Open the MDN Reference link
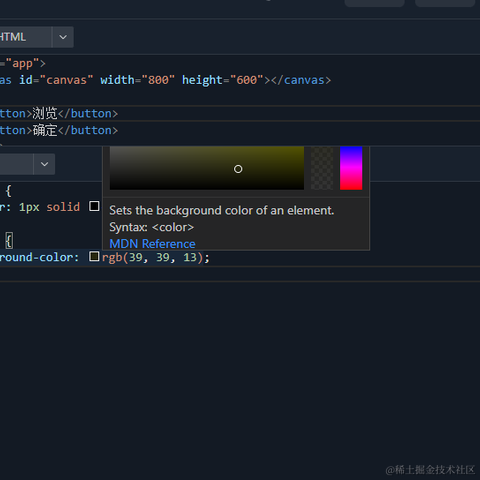Screen dimensions: 480x480 click(x=152, y=244)
